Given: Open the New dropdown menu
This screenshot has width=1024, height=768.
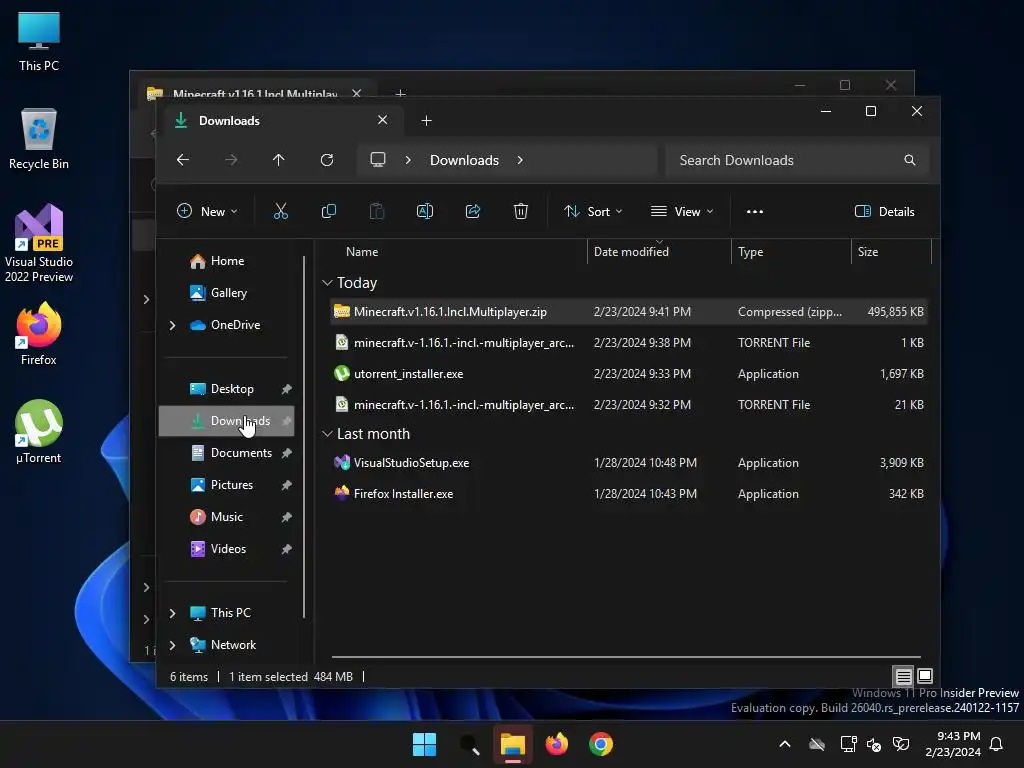Looking at the screenshot, I should 207,212.
